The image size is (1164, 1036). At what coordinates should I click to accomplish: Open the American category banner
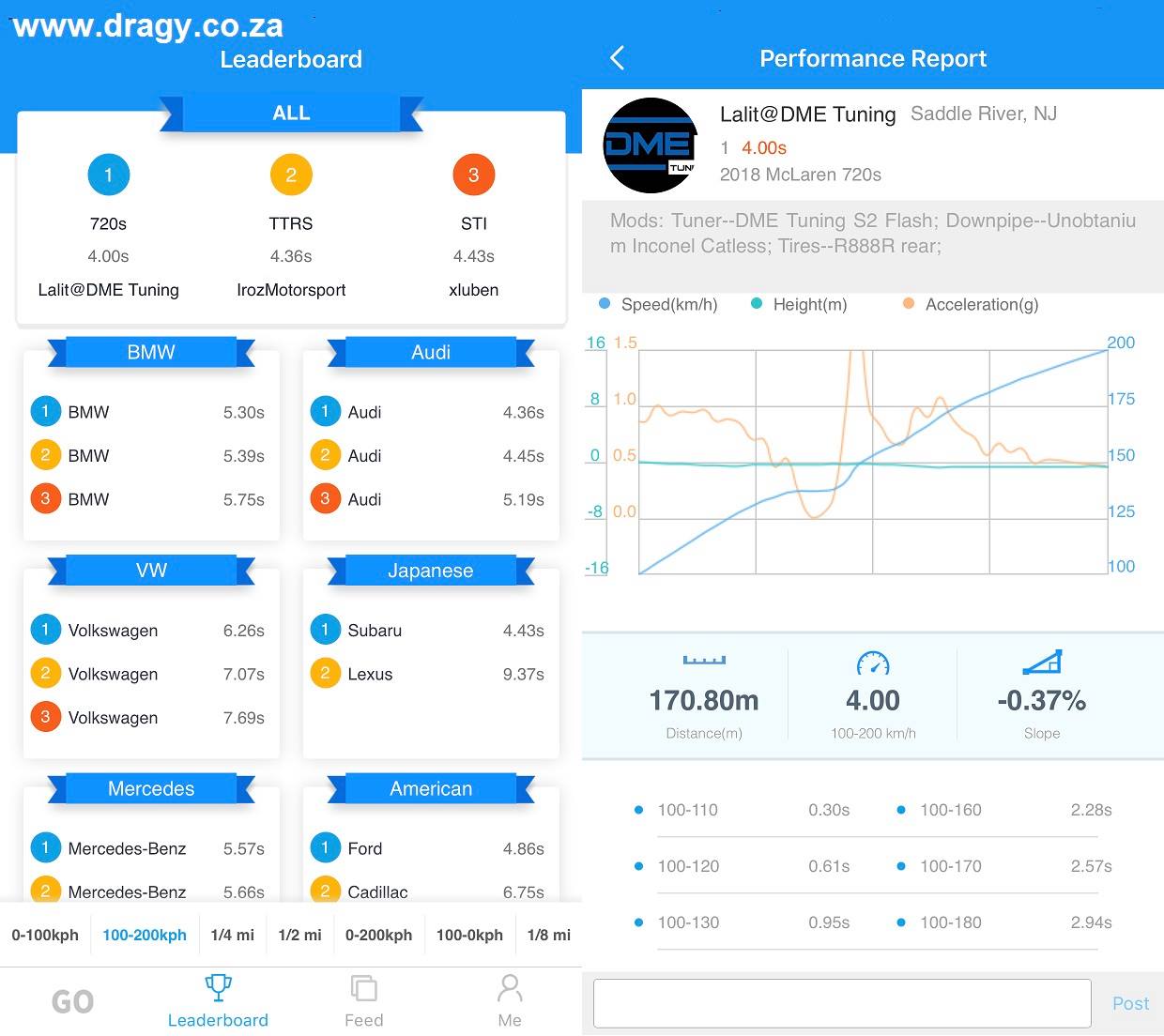(431, 788)
